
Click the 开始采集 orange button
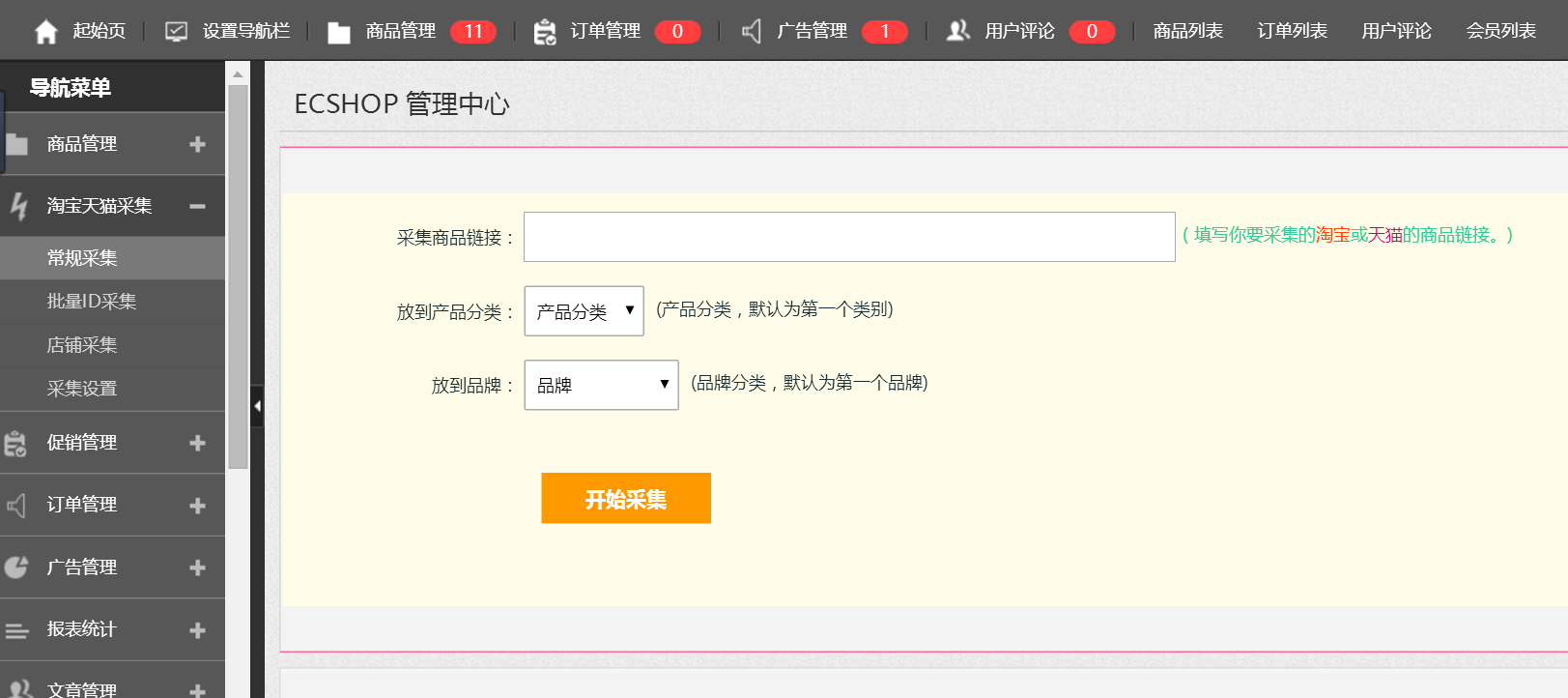coord(626,498)
